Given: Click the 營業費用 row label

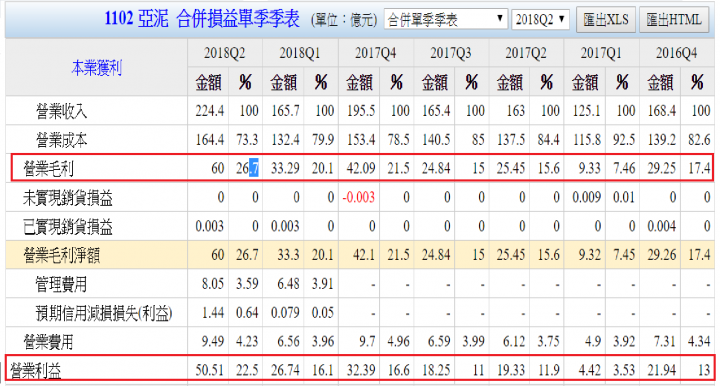Looking at the screenshot, I should (48, 342).
